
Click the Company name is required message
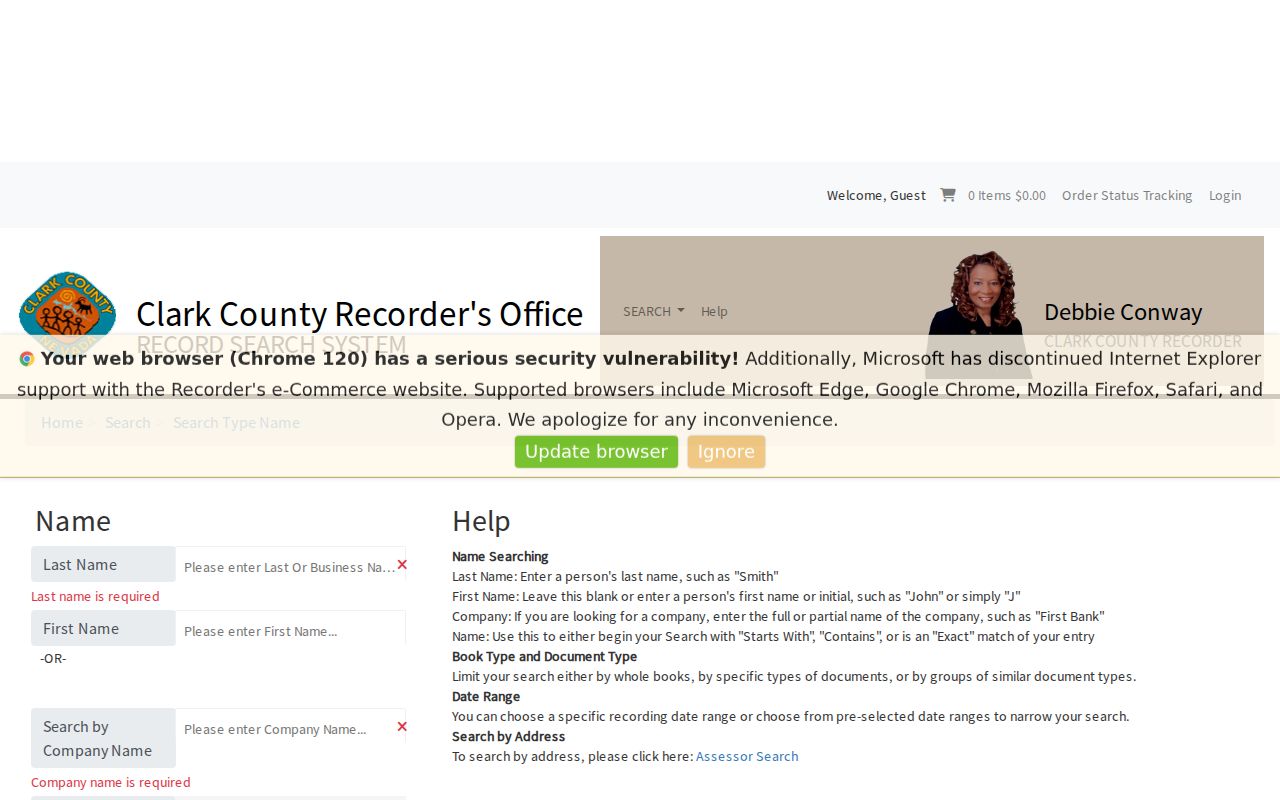[110, 782]
